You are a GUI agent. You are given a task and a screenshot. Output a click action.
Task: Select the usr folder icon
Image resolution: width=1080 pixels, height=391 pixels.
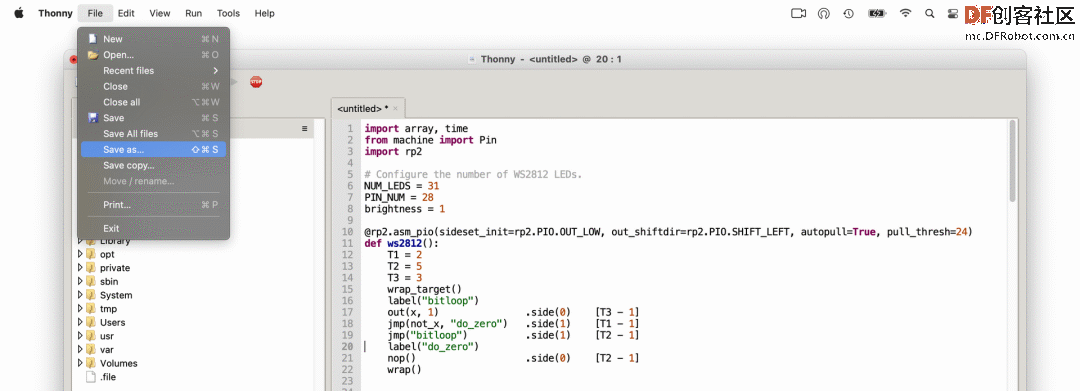click(x=90, y=336)
